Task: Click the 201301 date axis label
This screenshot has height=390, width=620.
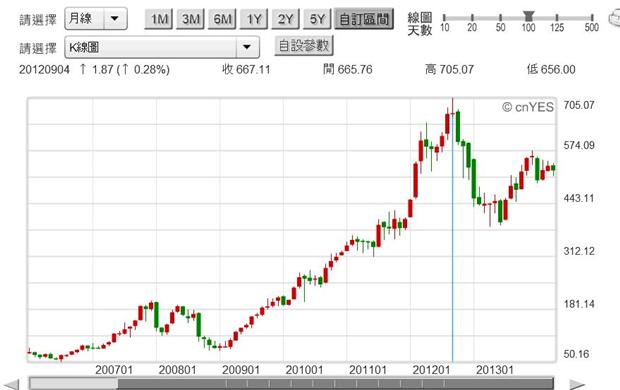Action: pos(495,370)
